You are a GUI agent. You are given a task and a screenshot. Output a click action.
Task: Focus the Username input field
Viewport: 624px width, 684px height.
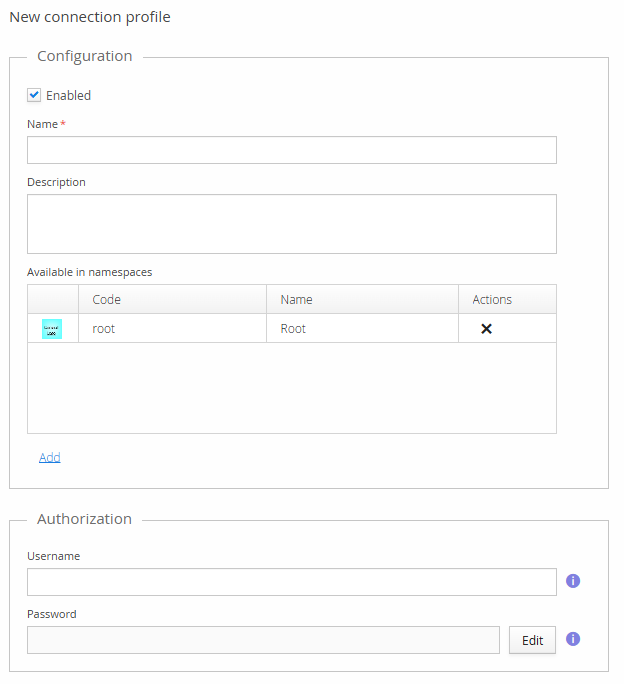pos(291,582)
